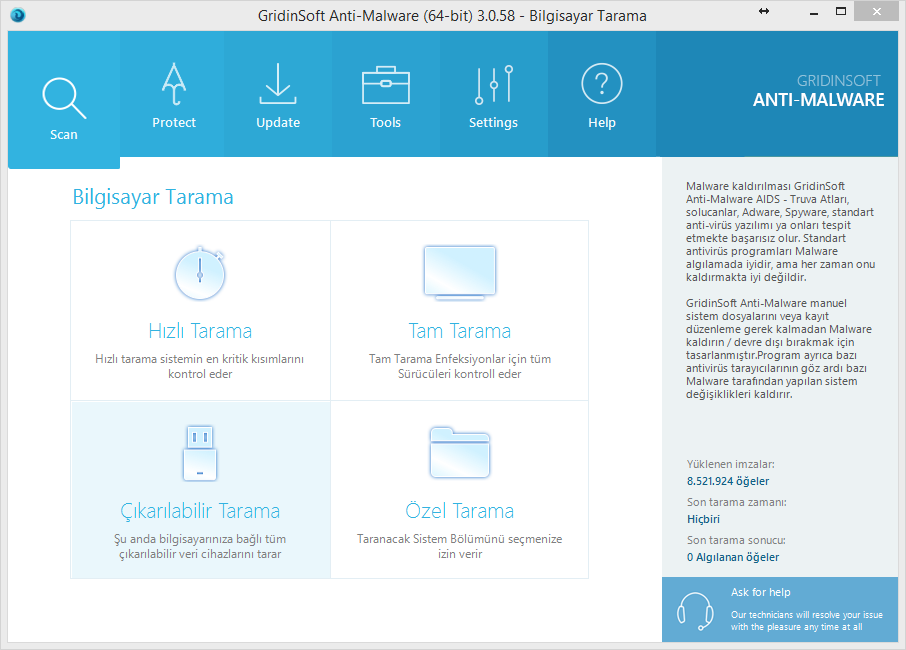906x650 pixels.
Task: Switch to the Scan tab label
Action: [64, 135]
